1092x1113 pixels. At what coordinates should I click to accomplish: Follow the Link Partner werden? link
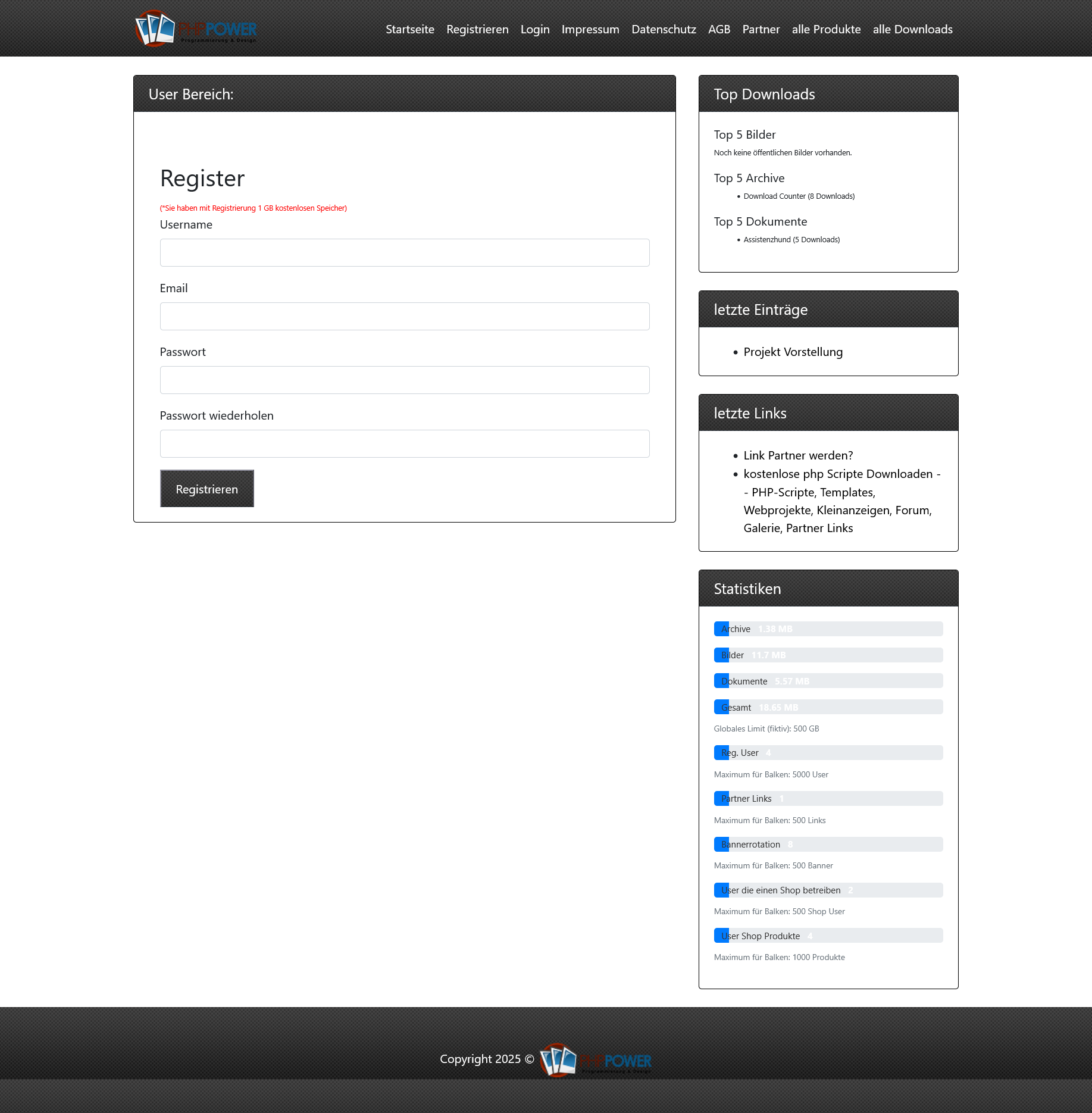[797, 456]
